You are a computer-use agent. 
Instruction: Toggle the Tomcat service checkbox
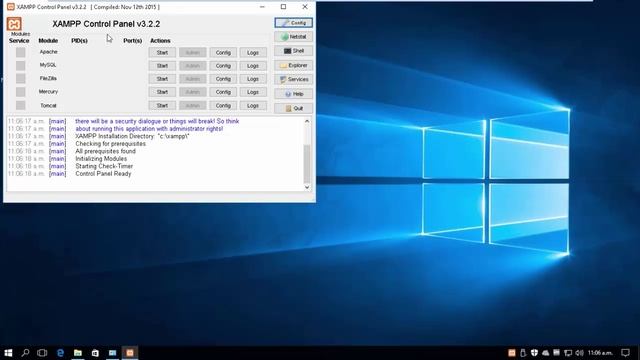(x=20, y=105)
